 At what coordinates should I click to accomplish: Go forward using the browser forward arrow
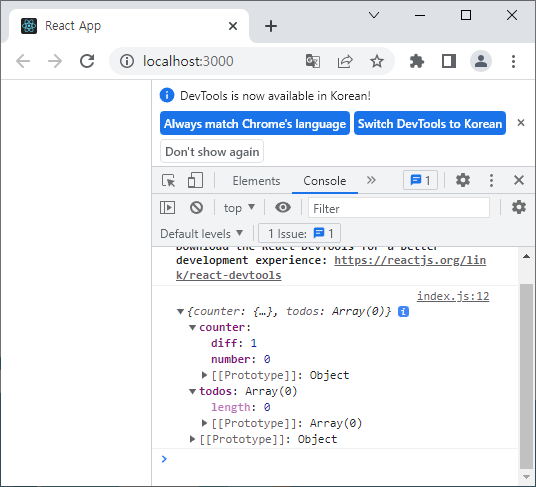coord(55,62)
